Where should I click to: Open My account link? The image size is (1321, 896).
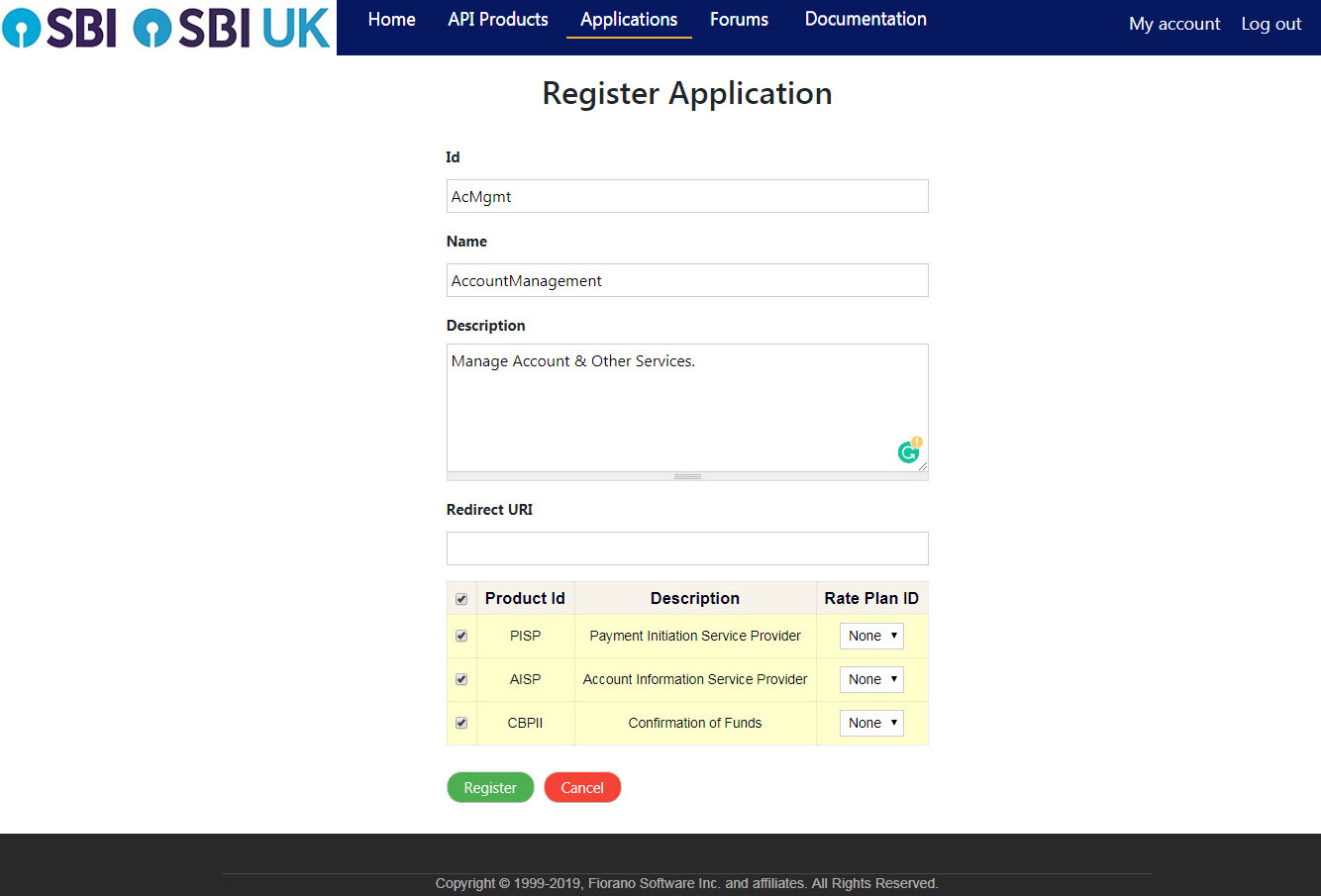click(x=1174, y=24)
